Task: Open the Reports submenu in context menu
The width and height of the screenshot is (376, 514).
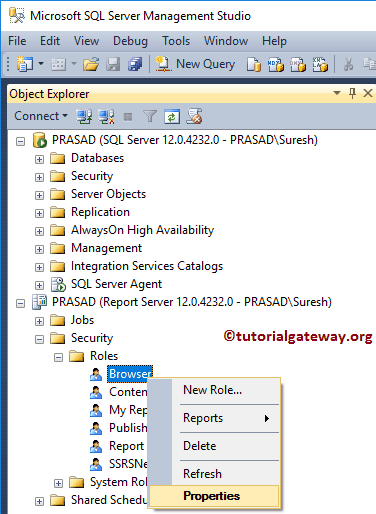Action: click(x=214, y=418)
